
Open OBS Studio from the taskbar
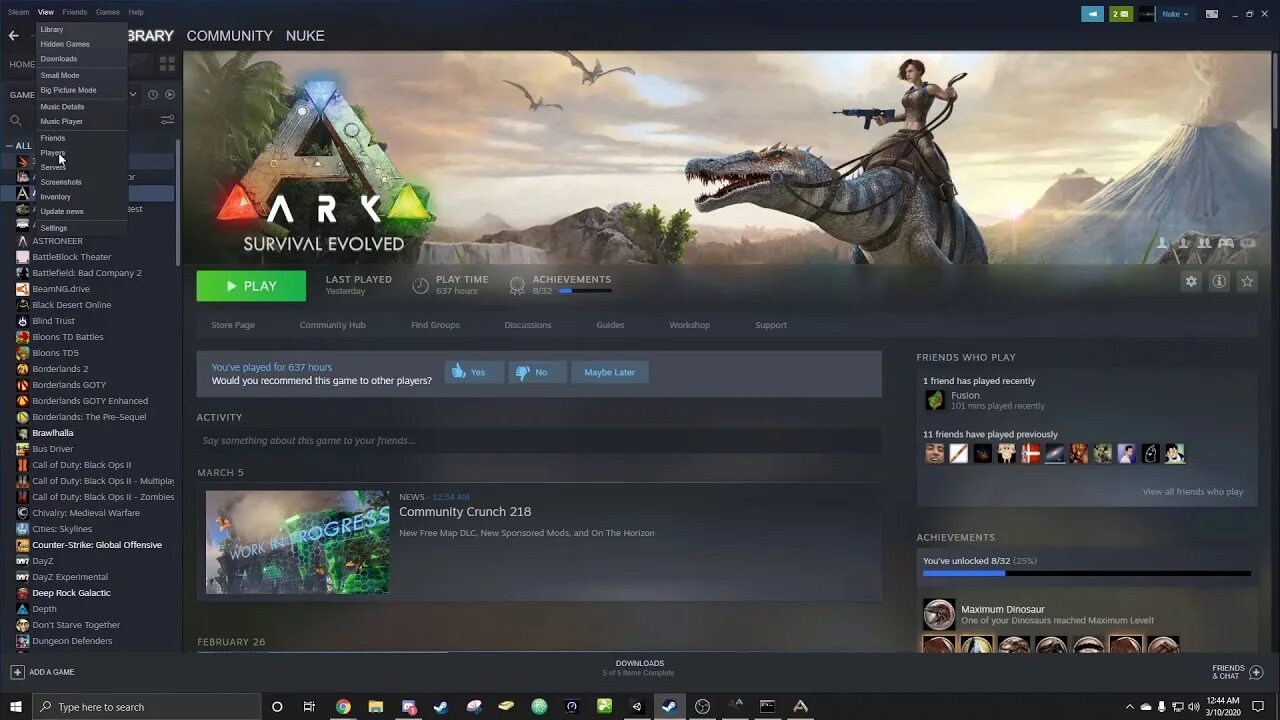pos(702,706)
